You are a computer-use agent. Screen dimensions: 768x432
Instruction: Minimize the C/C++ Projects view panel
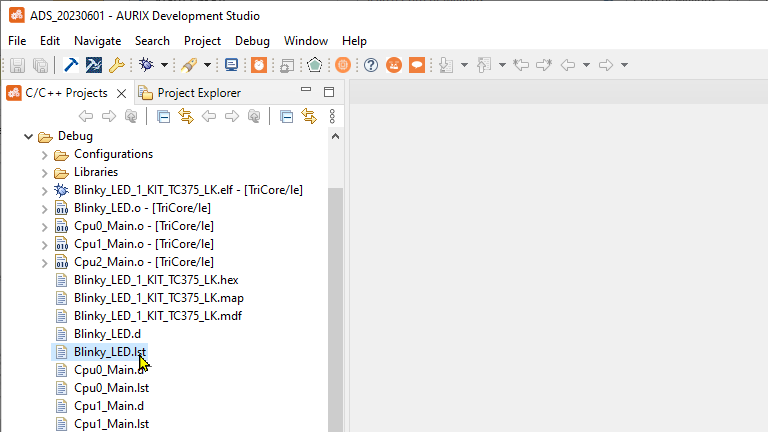click(306, 90)
